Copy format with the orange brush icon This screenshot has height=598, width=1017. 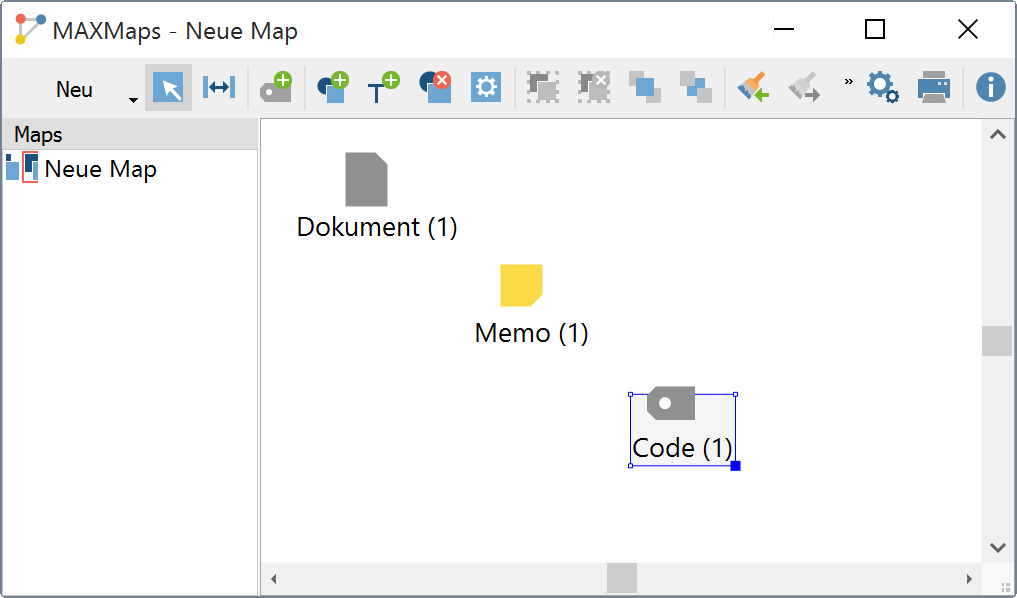pyautogui.click(x=753, y=88)
